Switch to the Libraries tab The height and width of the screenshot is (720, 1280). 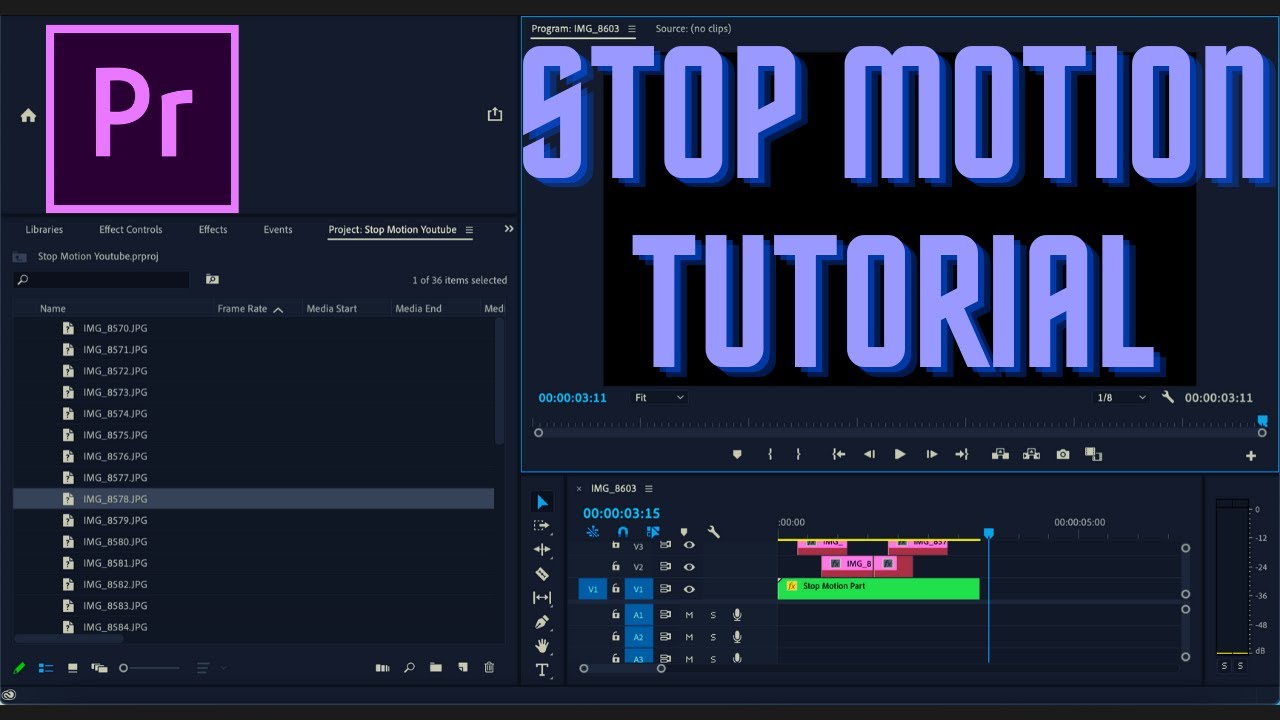point(44,230)
